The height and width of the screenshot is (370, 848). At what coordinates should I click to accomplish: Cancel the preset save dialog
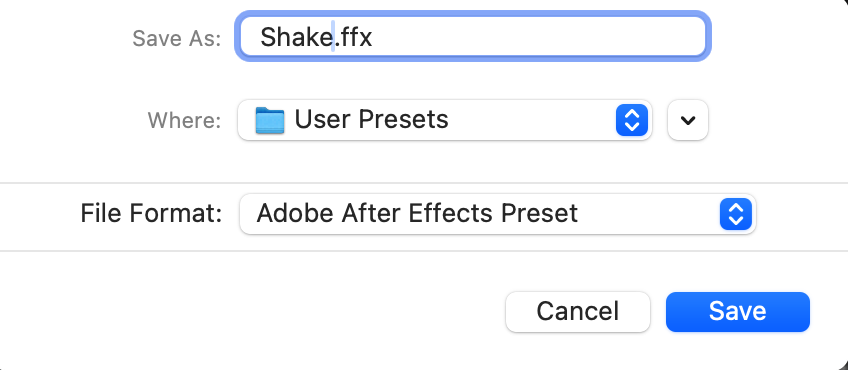click(x=578, y=312)
